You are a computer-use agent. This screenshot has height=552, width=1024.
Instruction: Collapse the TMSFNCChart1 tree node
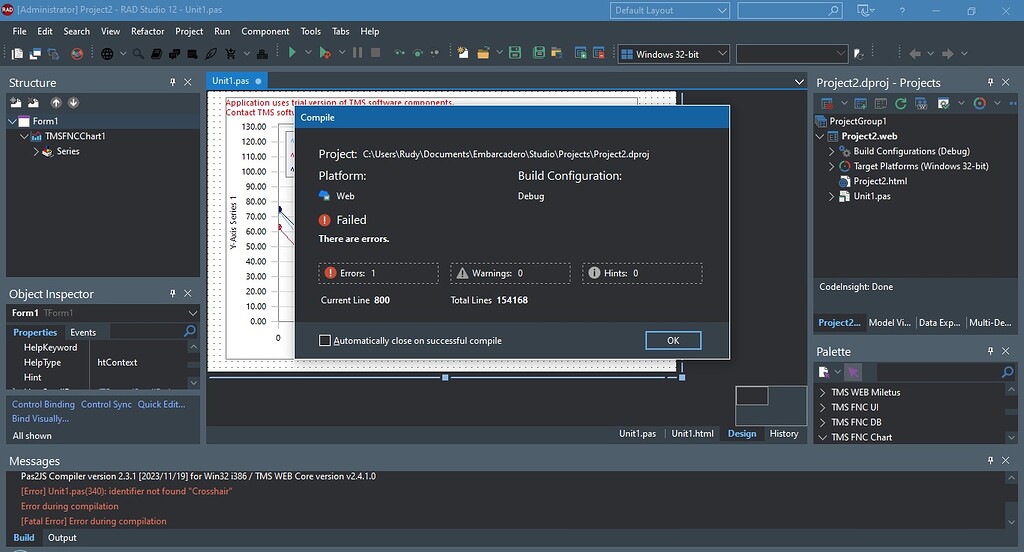click(24, 136)
